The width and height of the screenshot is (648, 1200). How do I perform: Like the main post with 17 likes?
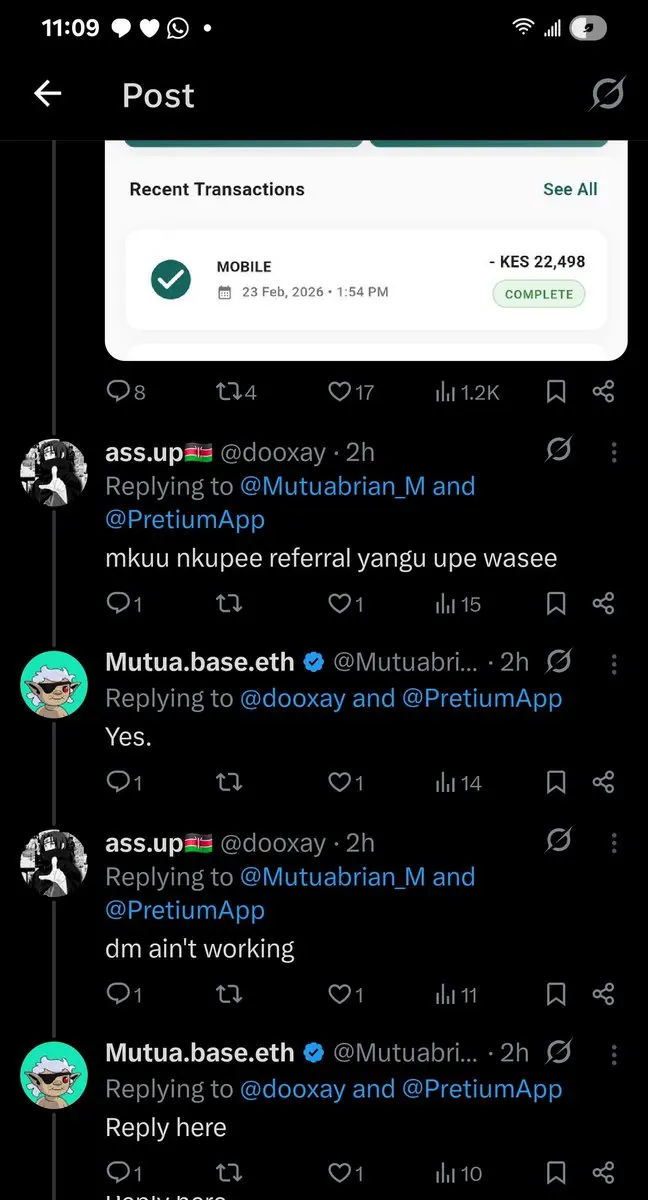tap(351, 392)
